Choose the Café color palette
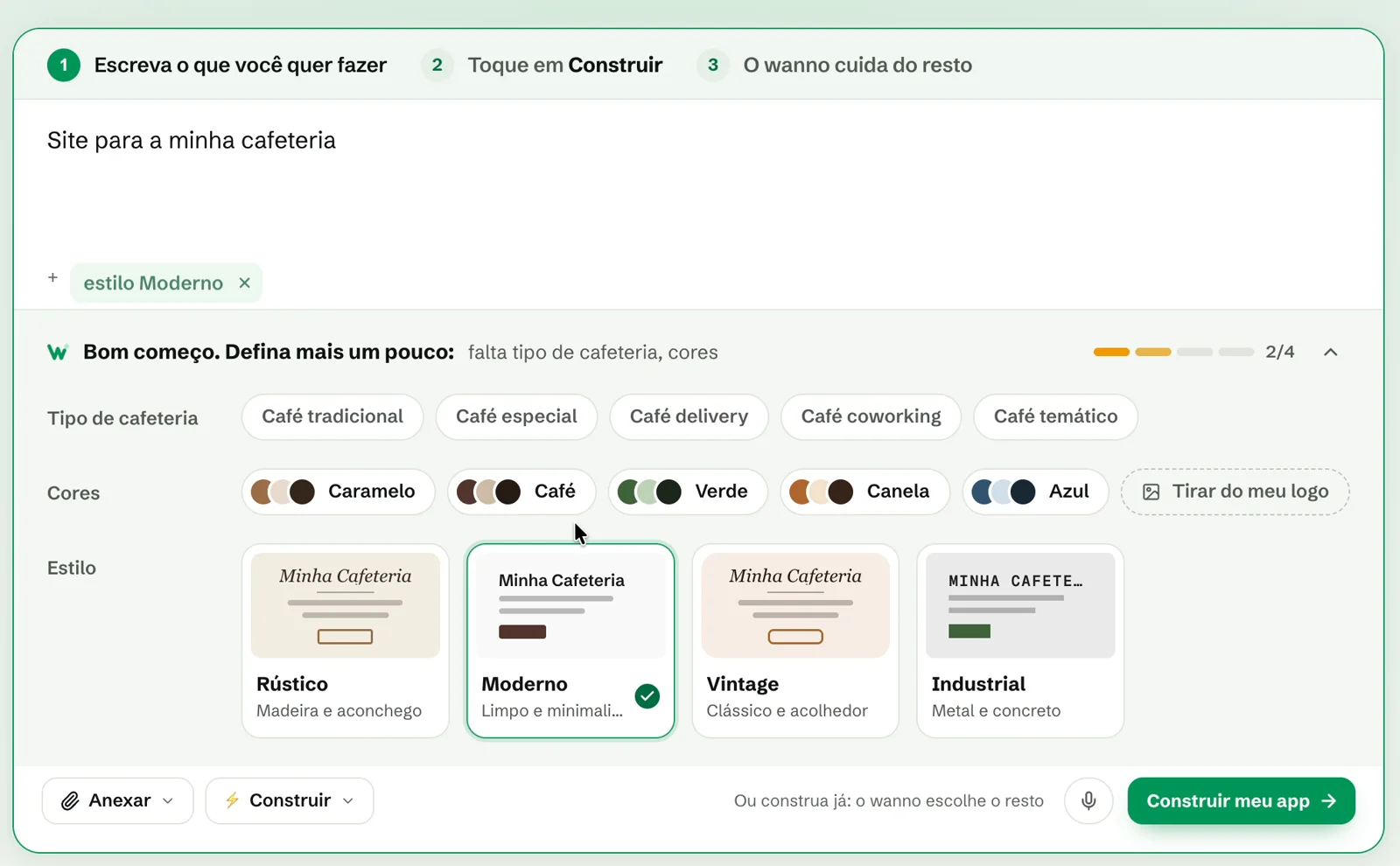 click(521, 492)
